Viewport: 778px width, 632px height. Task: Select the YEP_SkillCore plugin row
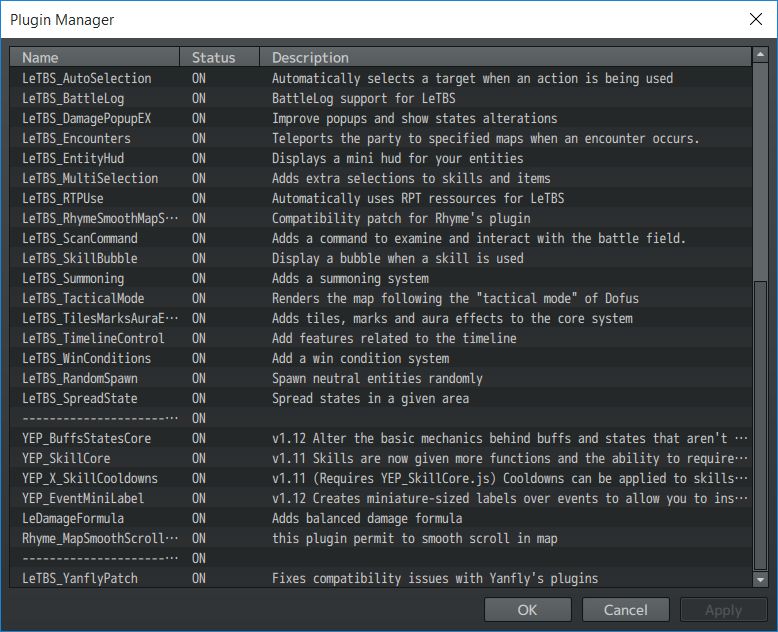(381, 458)
